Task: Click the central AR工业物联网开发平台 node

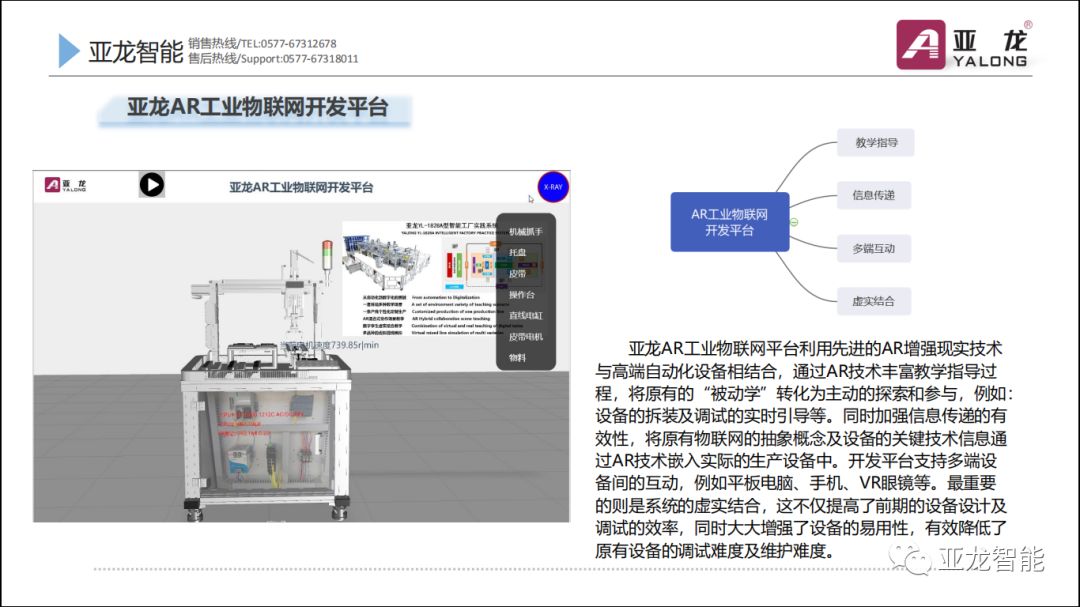Action: click(729, 221)
